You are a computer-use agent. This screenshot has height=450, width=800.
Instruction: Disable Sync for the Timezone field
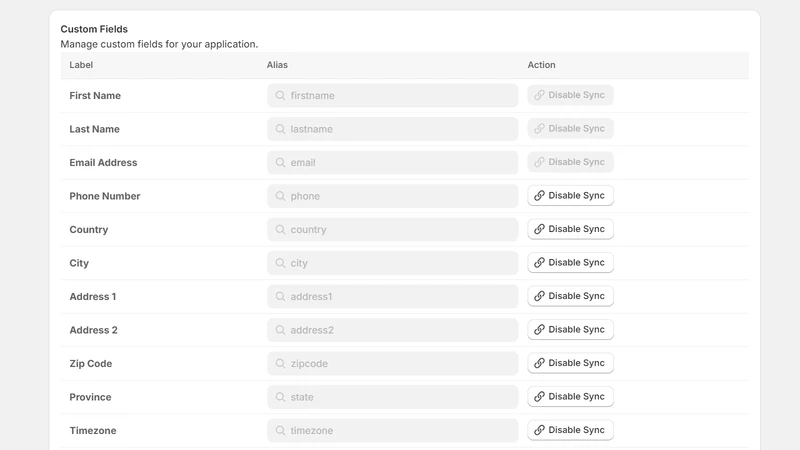[570, 430]
